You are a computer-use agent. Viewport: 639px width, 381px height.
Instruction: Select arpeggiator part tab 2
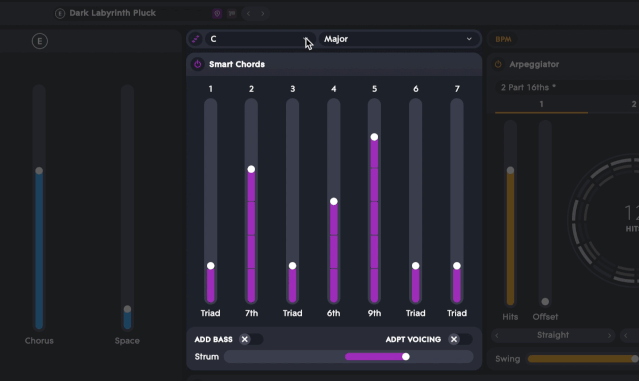tap(633, 104)
